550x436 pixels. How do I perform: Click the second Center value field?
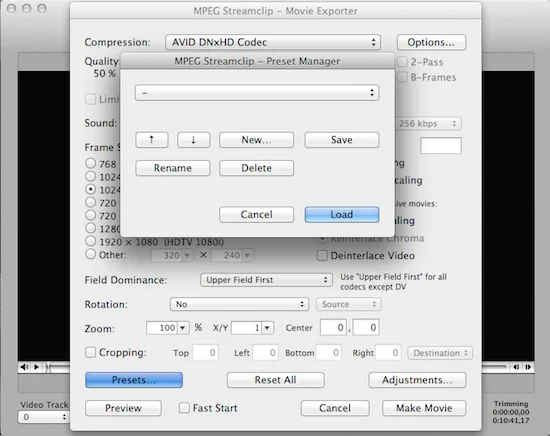(x=366, y=328)
